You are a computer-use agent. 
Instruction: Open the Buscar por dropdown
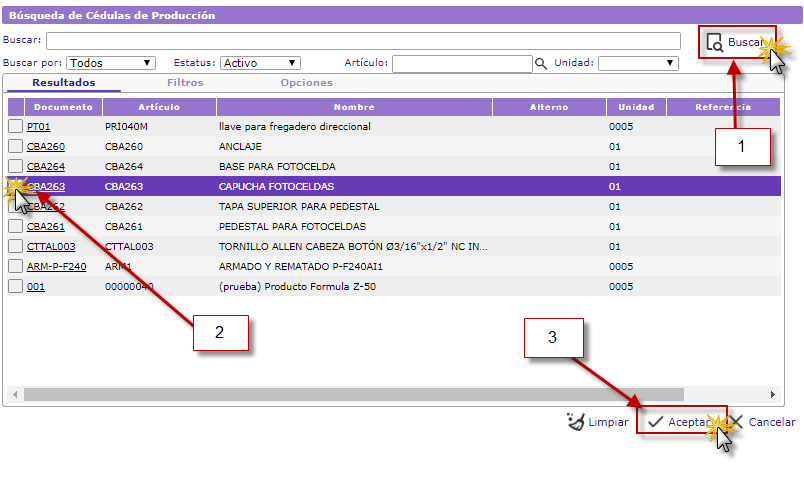[x=110, y=63]
